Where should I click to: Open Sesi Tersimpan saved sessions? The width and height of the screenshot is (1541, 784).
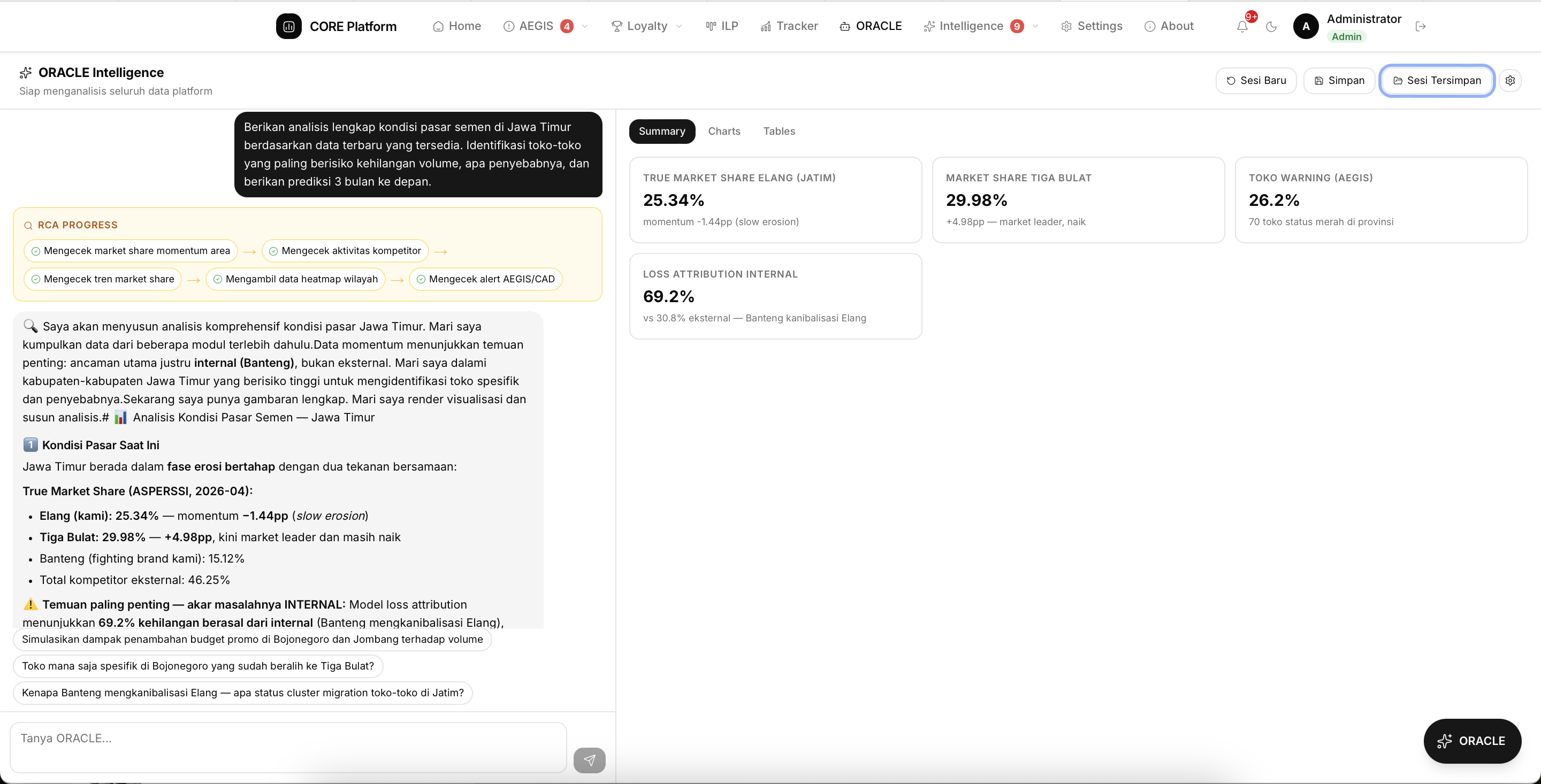(x=1437, y=81)
